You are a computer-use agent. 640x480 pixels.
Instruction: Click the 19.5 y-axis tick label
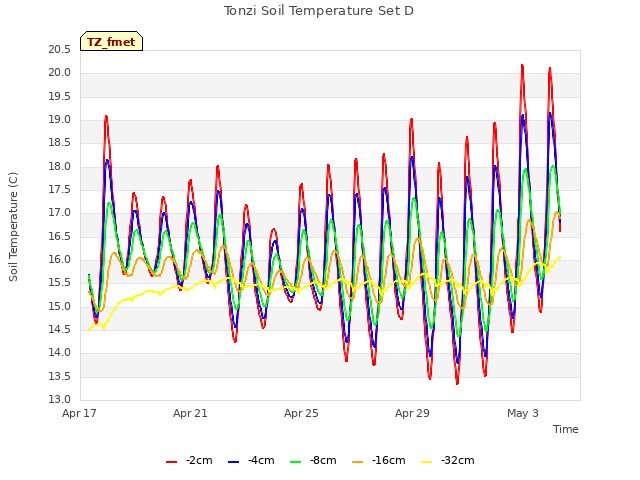tap(60, 96)
